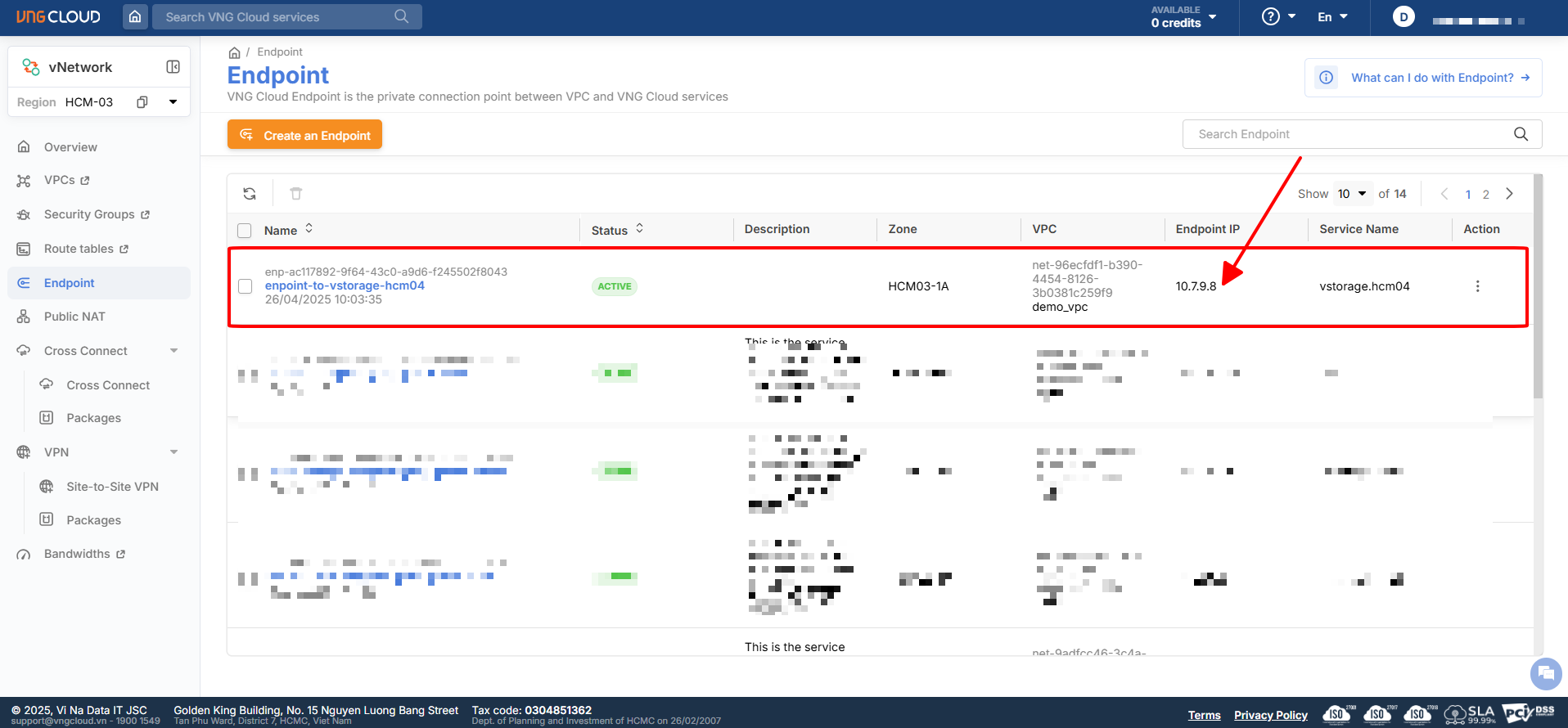Toggle the select-all checkbox in header

point(245,231)
